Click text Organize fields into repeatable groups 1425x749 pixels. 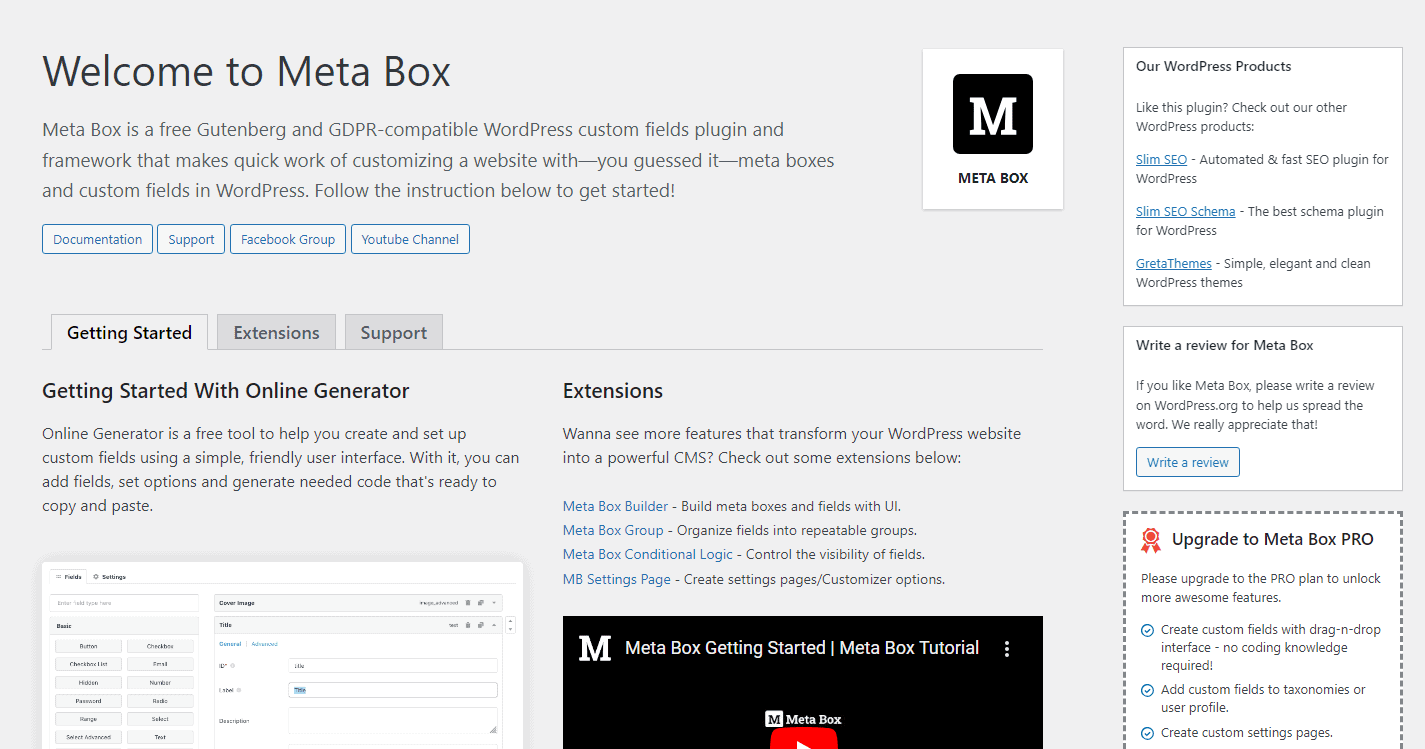797,530
